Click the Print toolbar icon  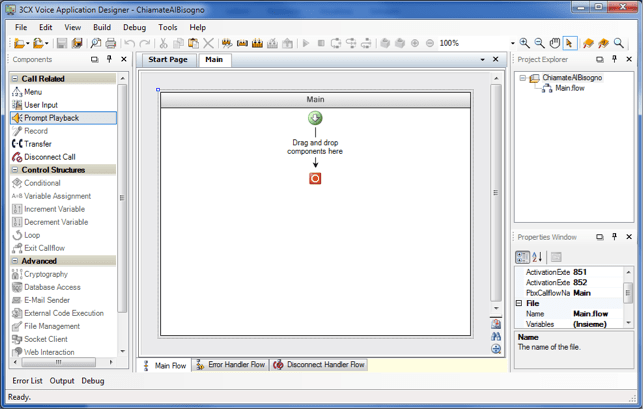tap(111, 43)
